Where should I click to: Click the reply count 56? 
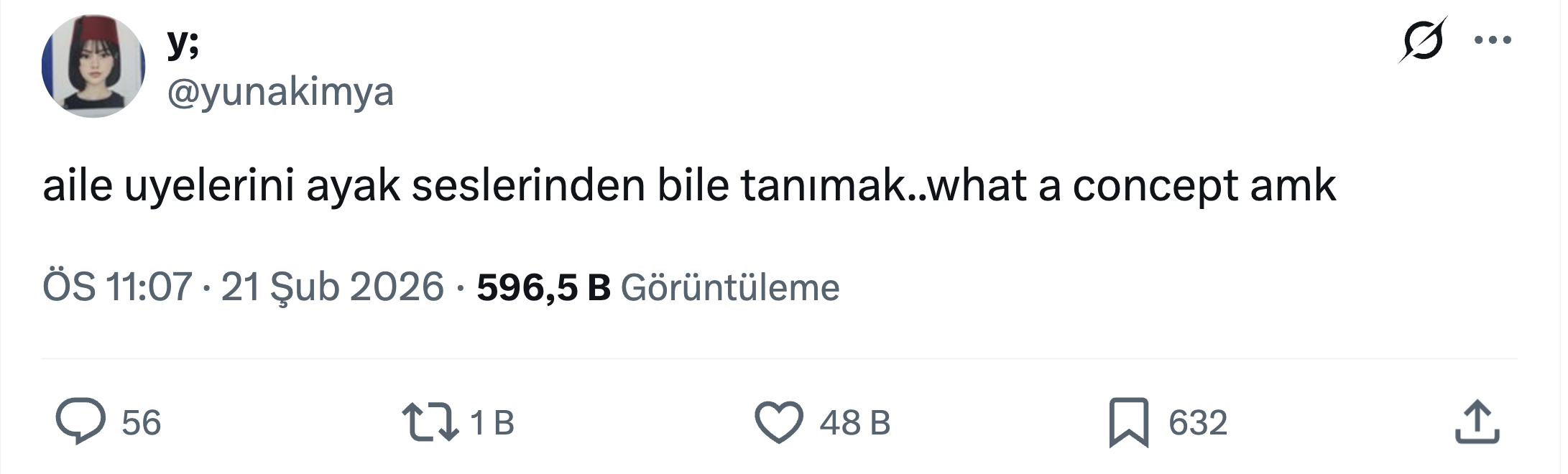(141, 422)
